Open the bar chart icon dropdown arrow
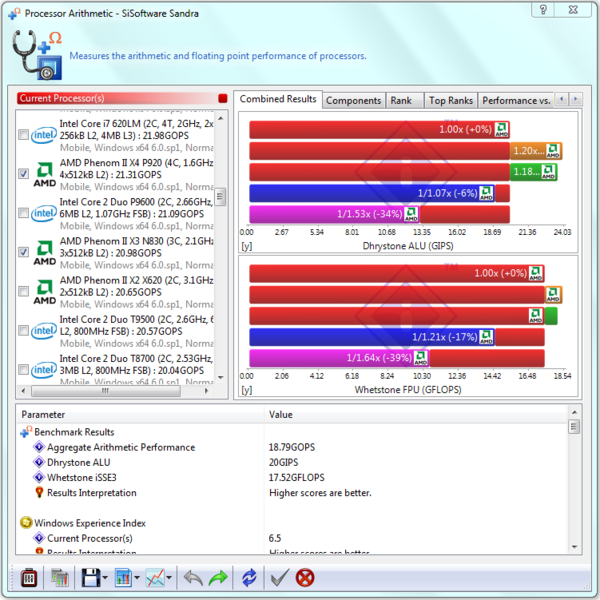The height and width of the screenshot is (600, 600). tap(137, 578)
